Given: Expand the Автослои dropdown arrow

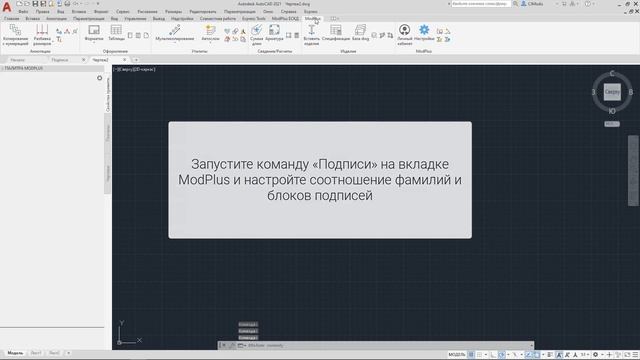Looking at the screenshot, I should click(210, 42).
